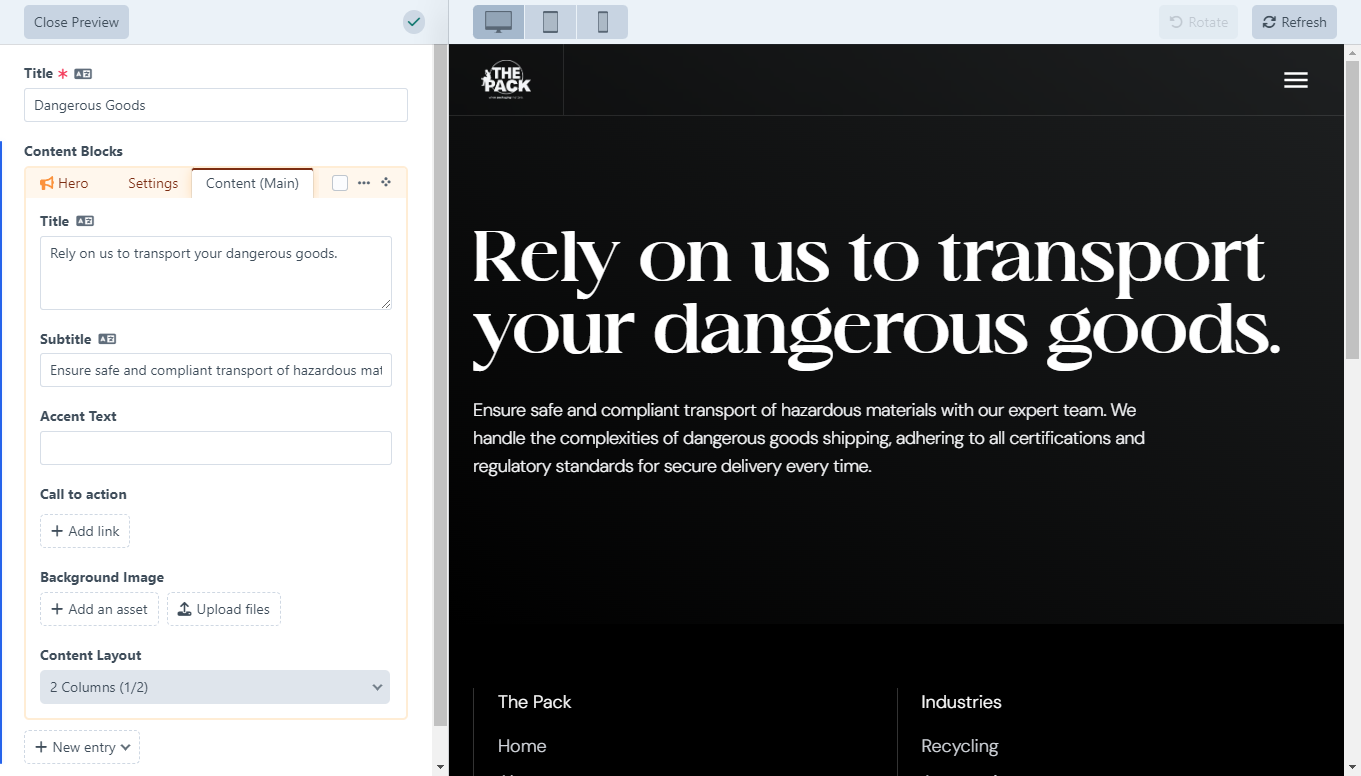The image size is (1361, 776).
Task: Select the Hero block checkbox
Action: pos(340,183)
